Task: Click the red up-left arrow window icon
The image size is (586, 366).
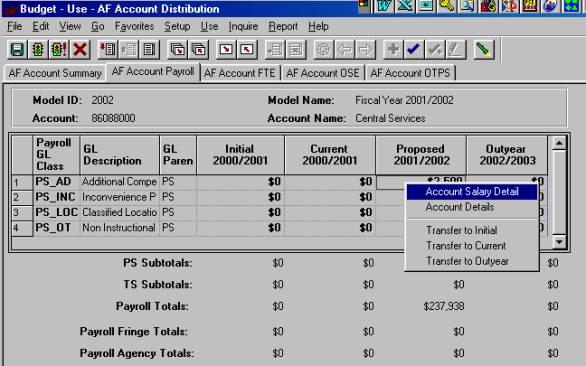Action: tap(247, 49)
